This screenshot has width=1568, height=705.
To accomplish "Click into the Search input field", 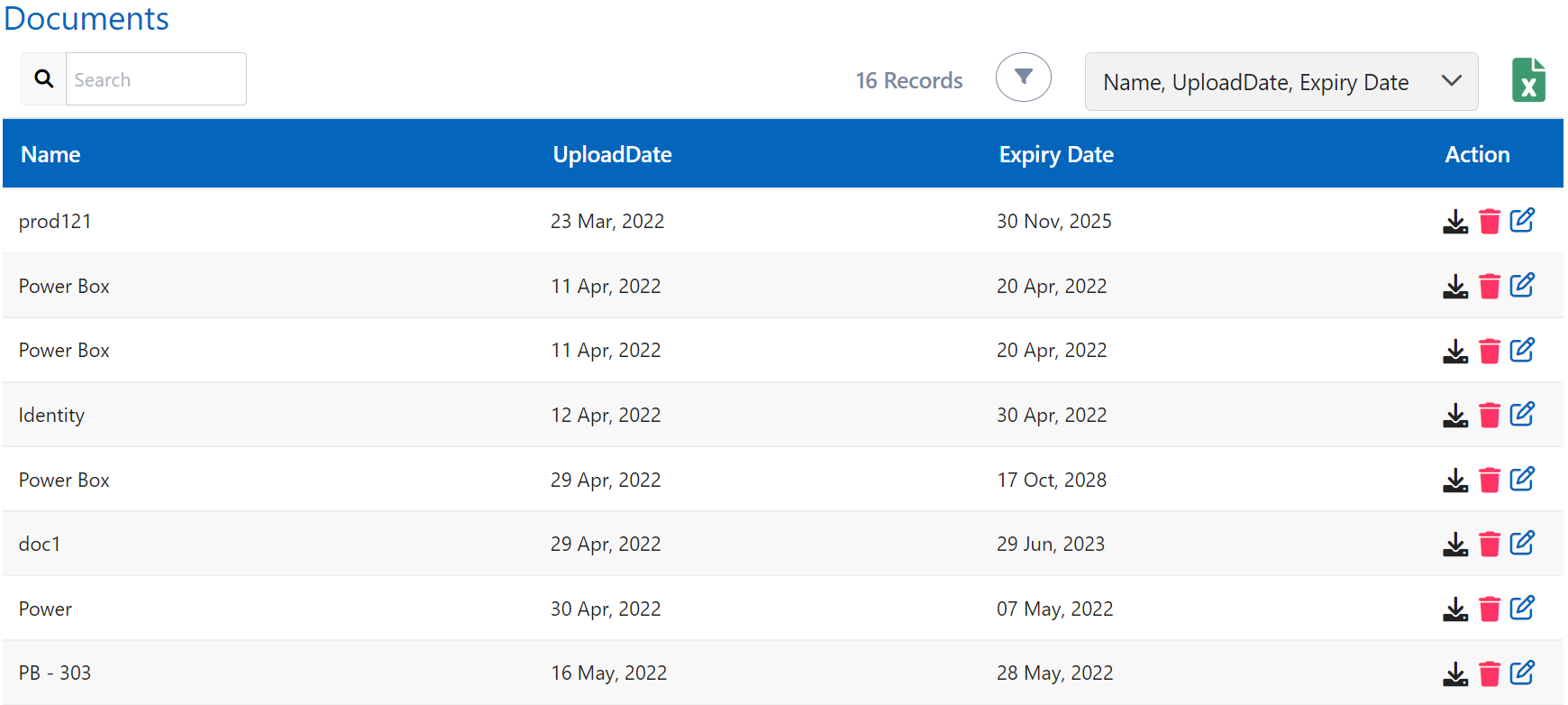I will 156,79.
